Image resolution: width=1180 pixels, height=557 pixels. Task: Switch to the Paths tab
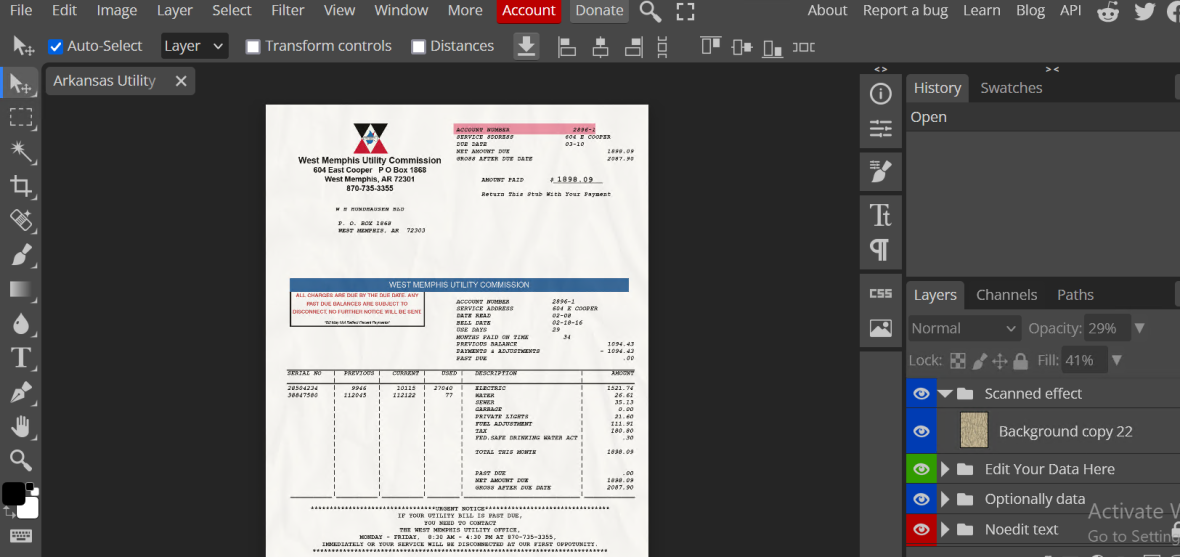1075,295
